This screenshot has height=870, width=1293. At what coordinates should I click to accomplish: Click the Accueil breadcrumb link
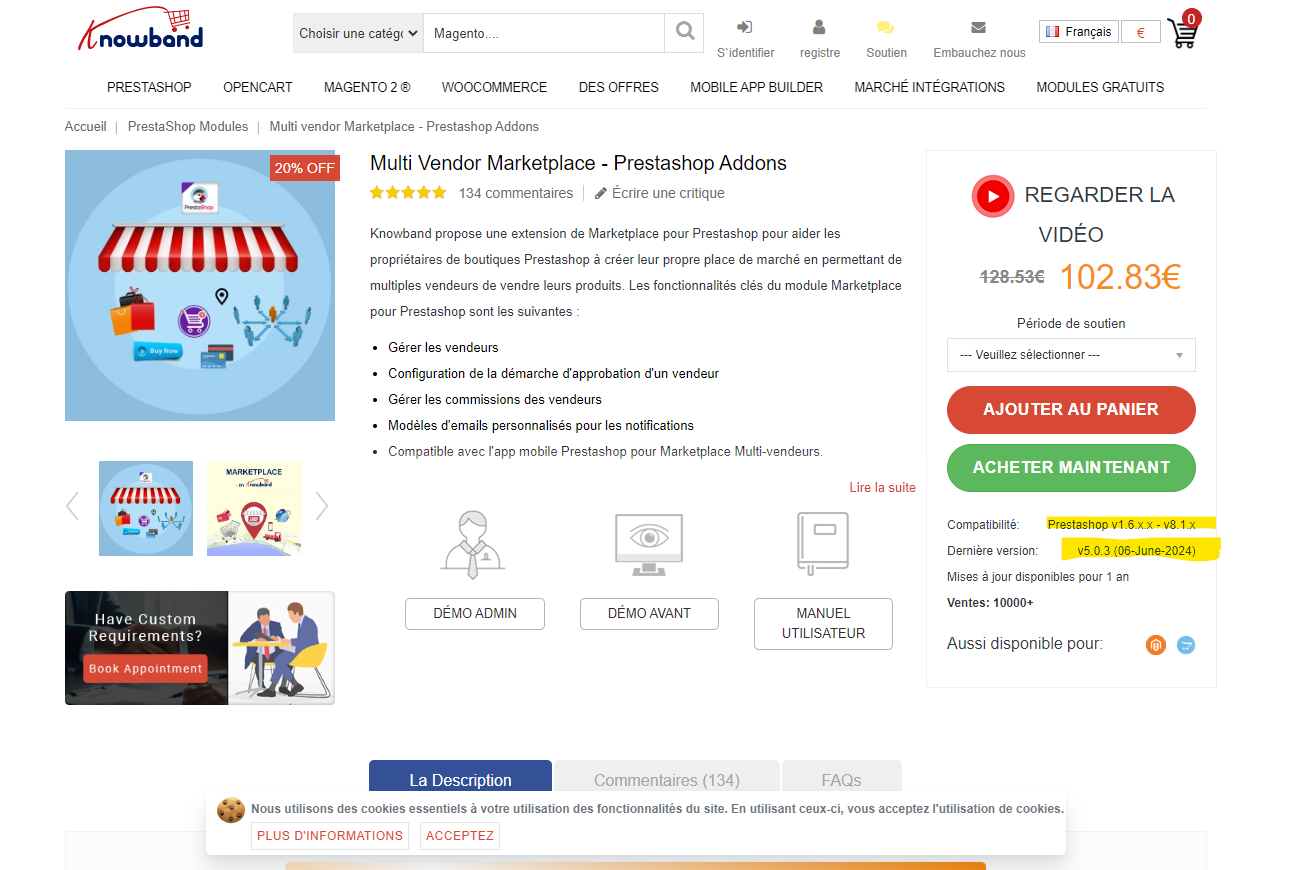click(x=86, y=127)
